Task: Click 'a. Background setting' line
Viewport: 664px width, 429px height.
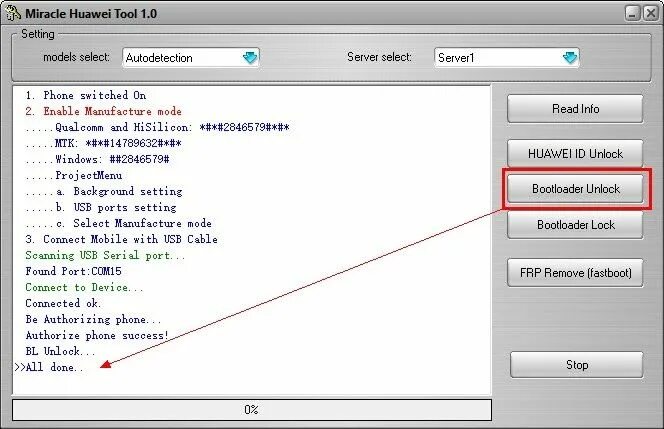Action: click(104, 191)
